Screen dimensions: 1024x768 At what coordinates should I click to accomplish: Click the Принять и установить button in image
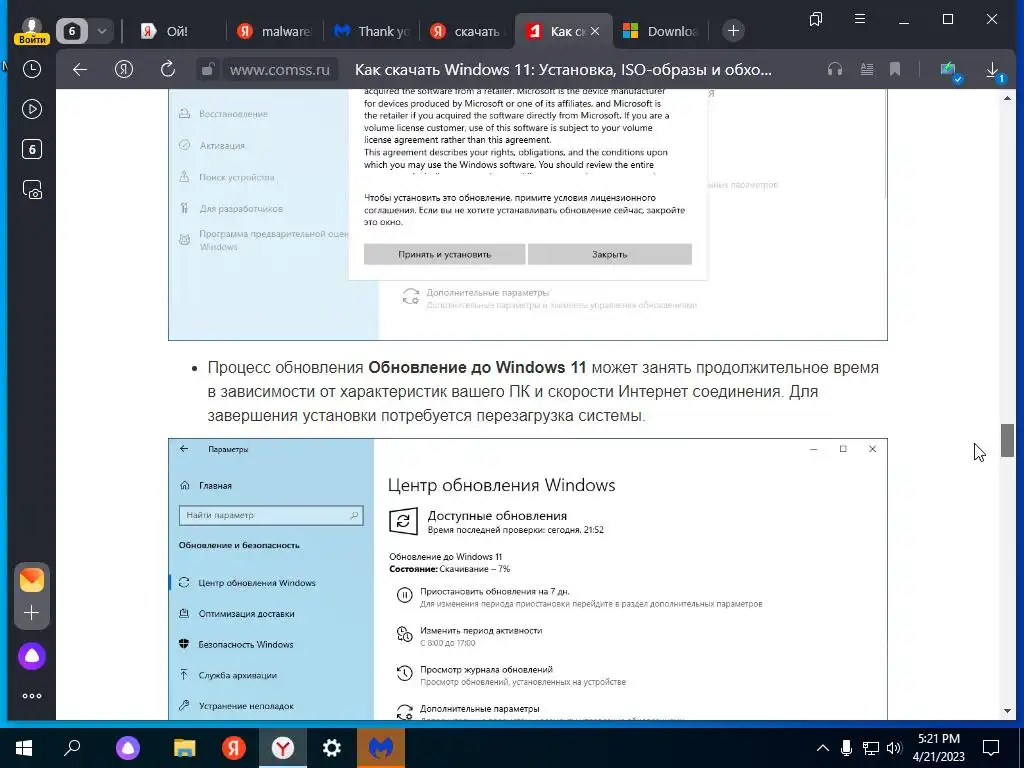(x=444, y=254)
